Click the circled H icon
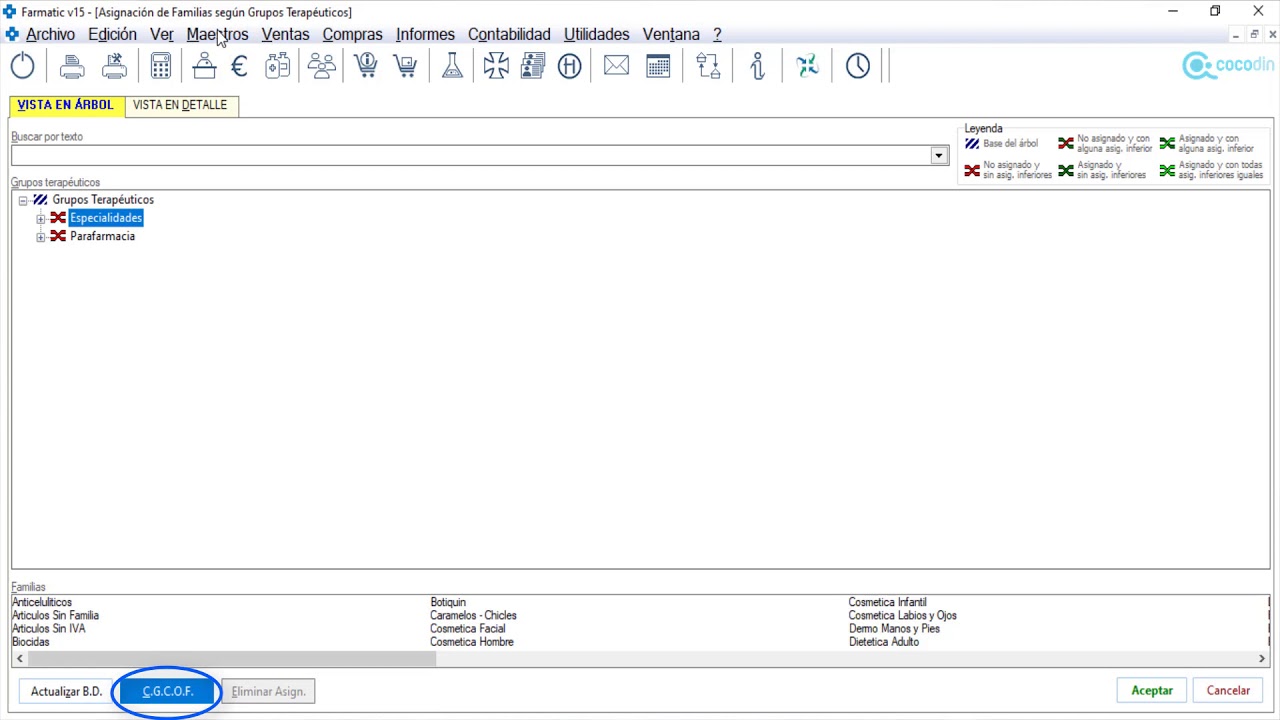Screen dimensions: 1280x720 click(569, 67)
